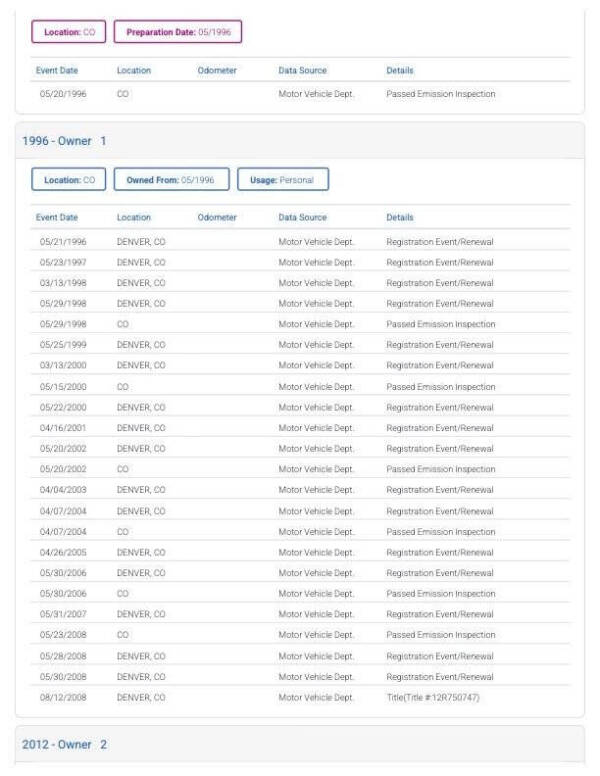Click the Title #12R750747 entry dated 08/12/2008
This screenshot has height=776, width=600.
click(432, 697)
